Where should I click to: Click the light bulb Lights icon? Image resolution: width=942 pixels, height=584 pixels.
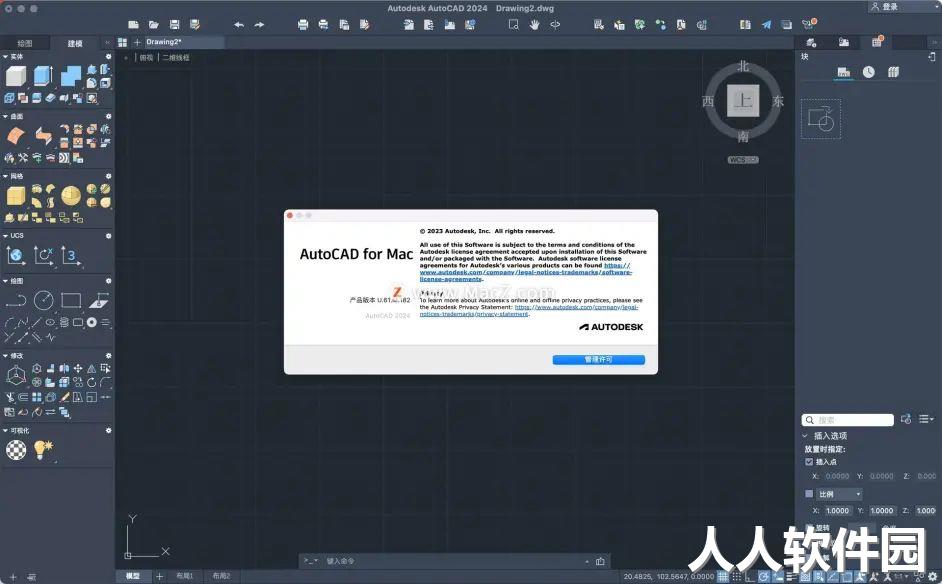click(x=43, y=449)
